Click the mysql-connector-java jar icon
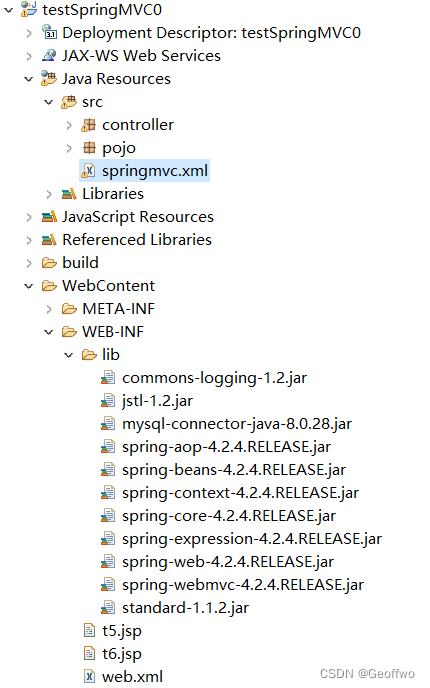This screenshot has width=430, height=688. (x=108, y=423)
